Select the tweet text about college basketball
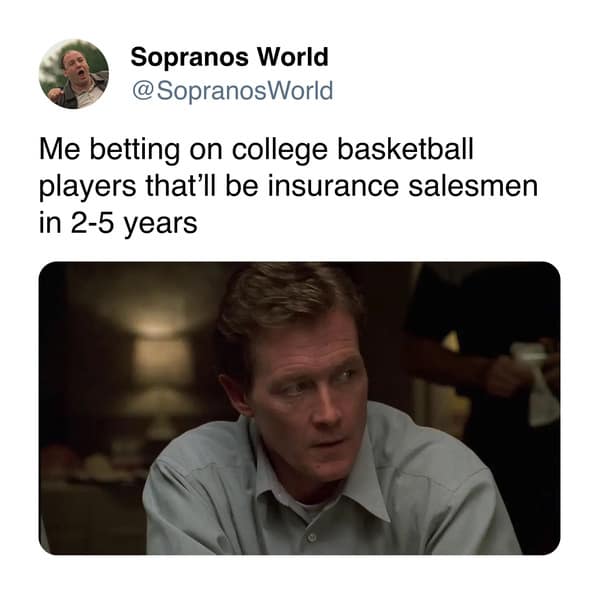Screen dimensions: 599x594 coord(288,186)
